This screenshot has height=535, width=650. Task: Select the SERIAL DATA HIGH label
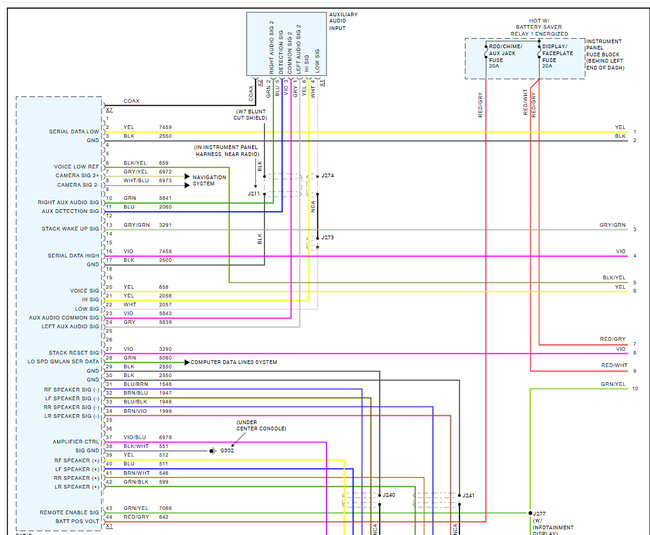pos(73,256)
